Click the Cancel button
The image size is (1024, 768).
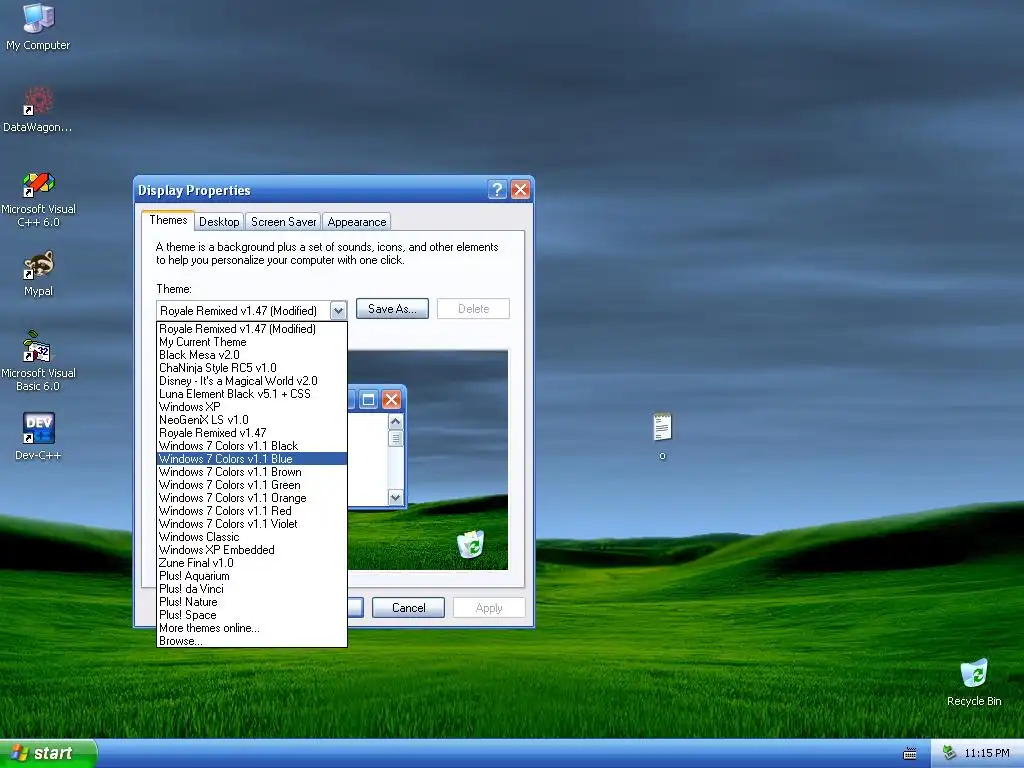point(408,608)
